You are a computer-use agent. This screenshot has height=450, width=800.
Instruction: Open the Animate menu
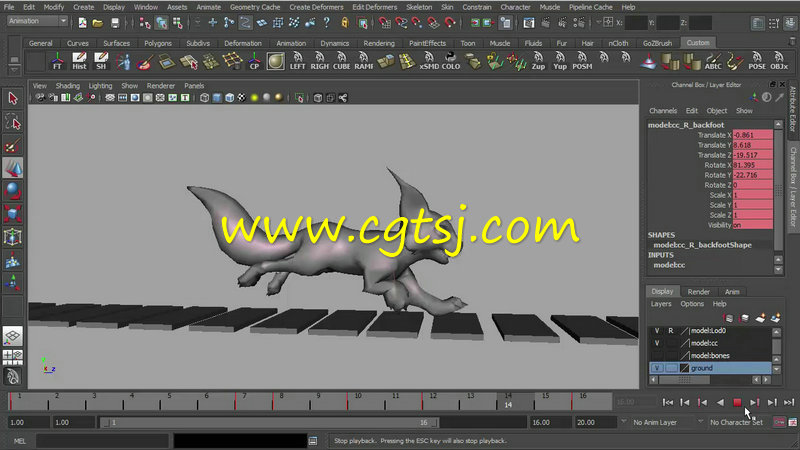pyautogui.click(x=209, y=7)
